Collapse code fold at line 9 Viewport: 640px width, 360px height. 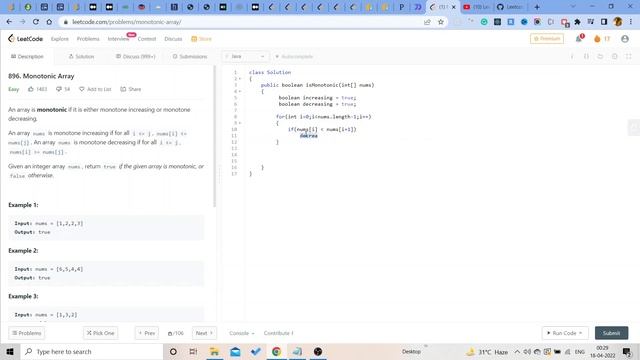(x=240, y=123)
